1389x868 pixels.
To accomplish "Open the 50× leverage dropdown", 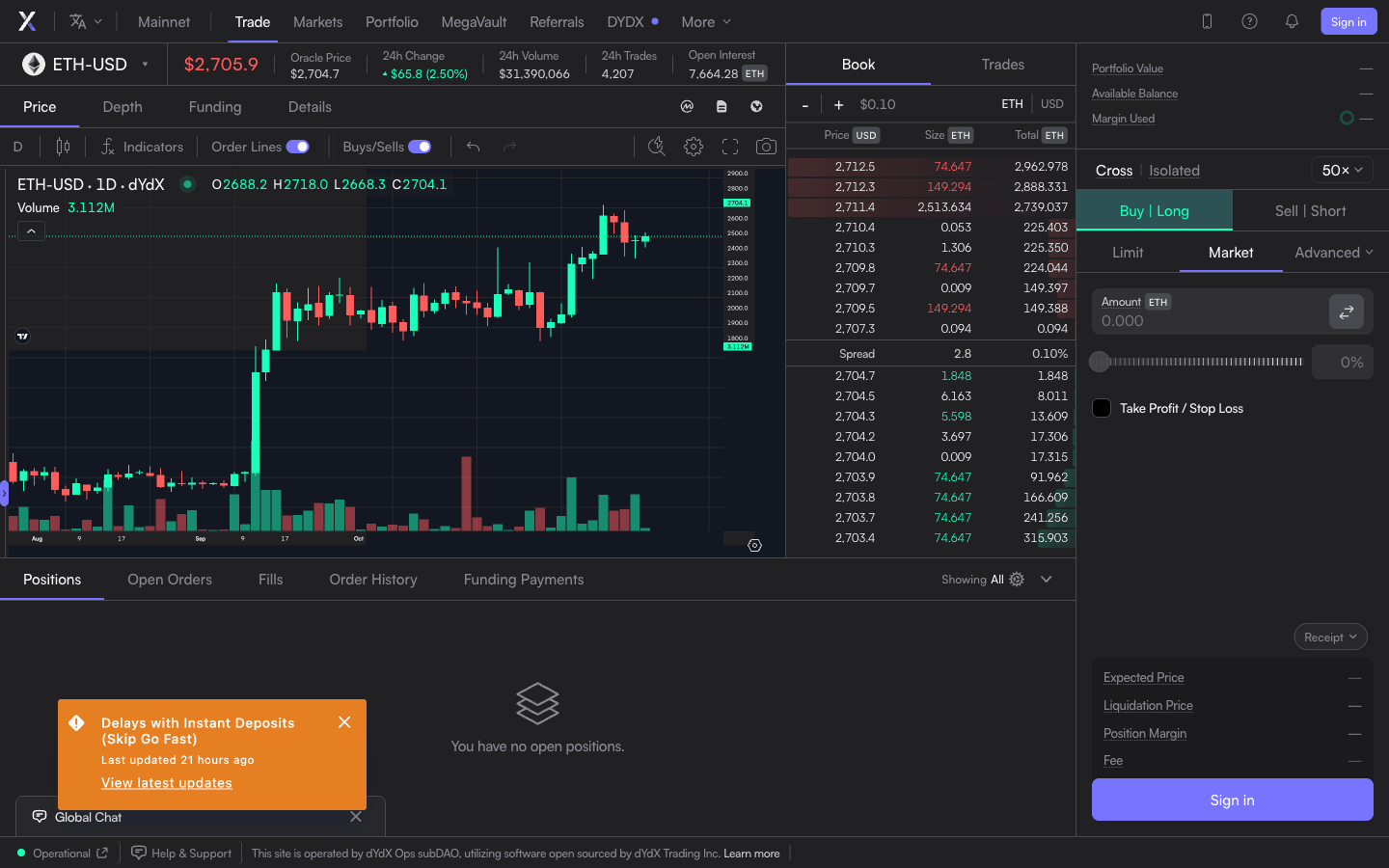I will click(x=1342, y=171).
